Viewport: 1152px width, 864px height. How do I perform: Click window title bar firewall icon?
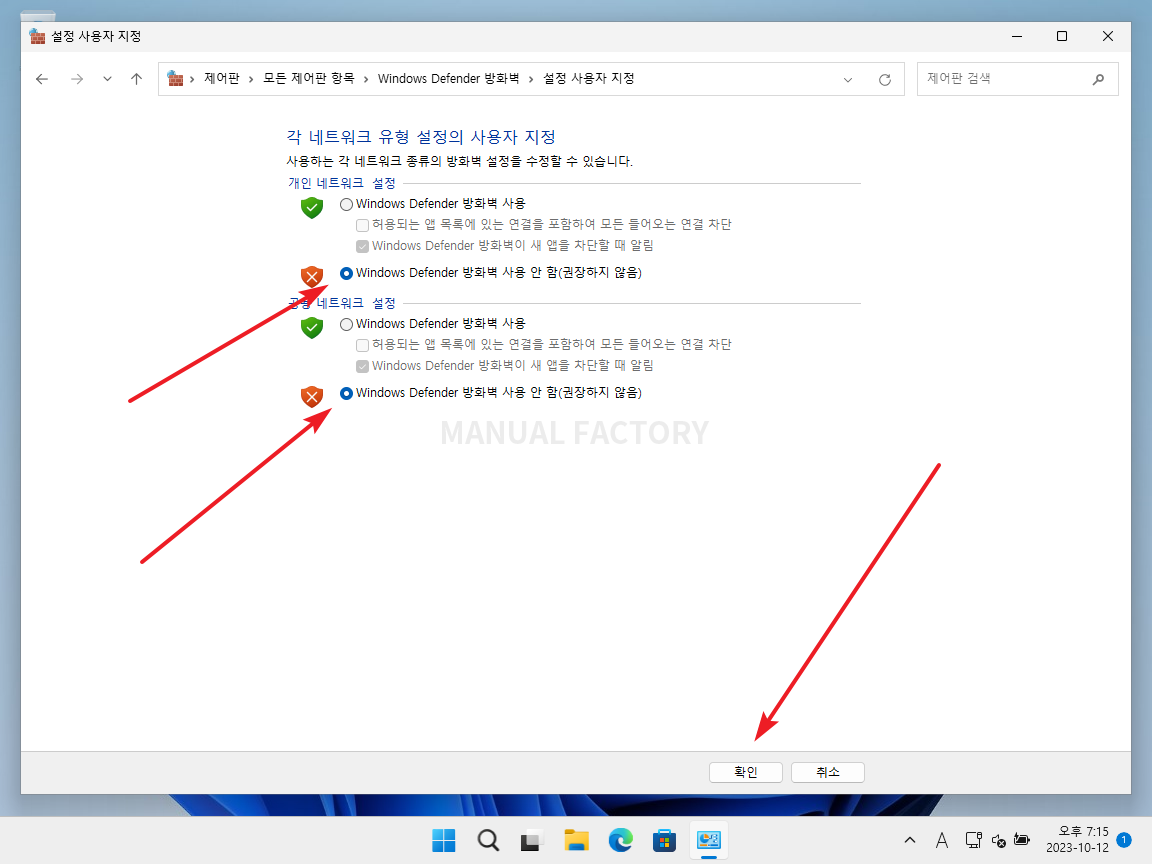coord(37,36)
